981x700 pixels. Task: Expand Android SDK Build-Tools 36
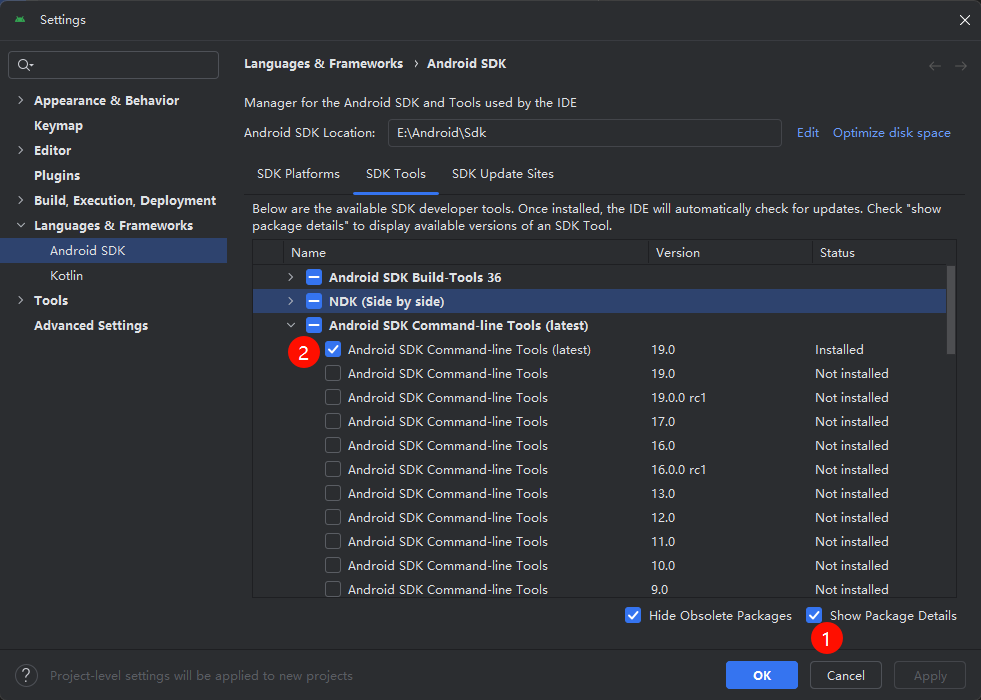(290, 277)
